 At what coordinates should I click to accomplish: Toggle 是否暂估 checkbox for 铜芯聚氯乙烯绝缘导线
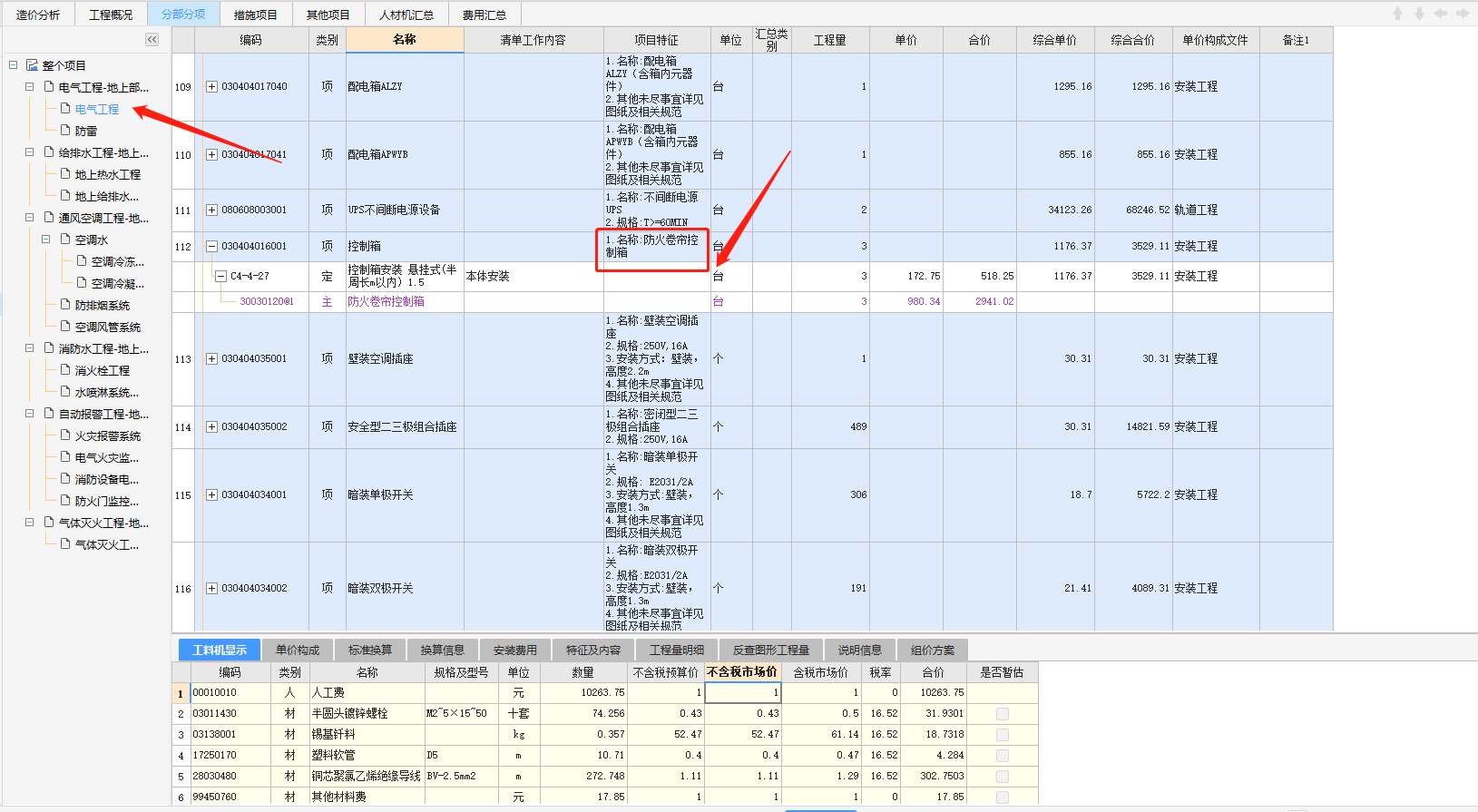pyautogui.click(x=1003, y=777)
